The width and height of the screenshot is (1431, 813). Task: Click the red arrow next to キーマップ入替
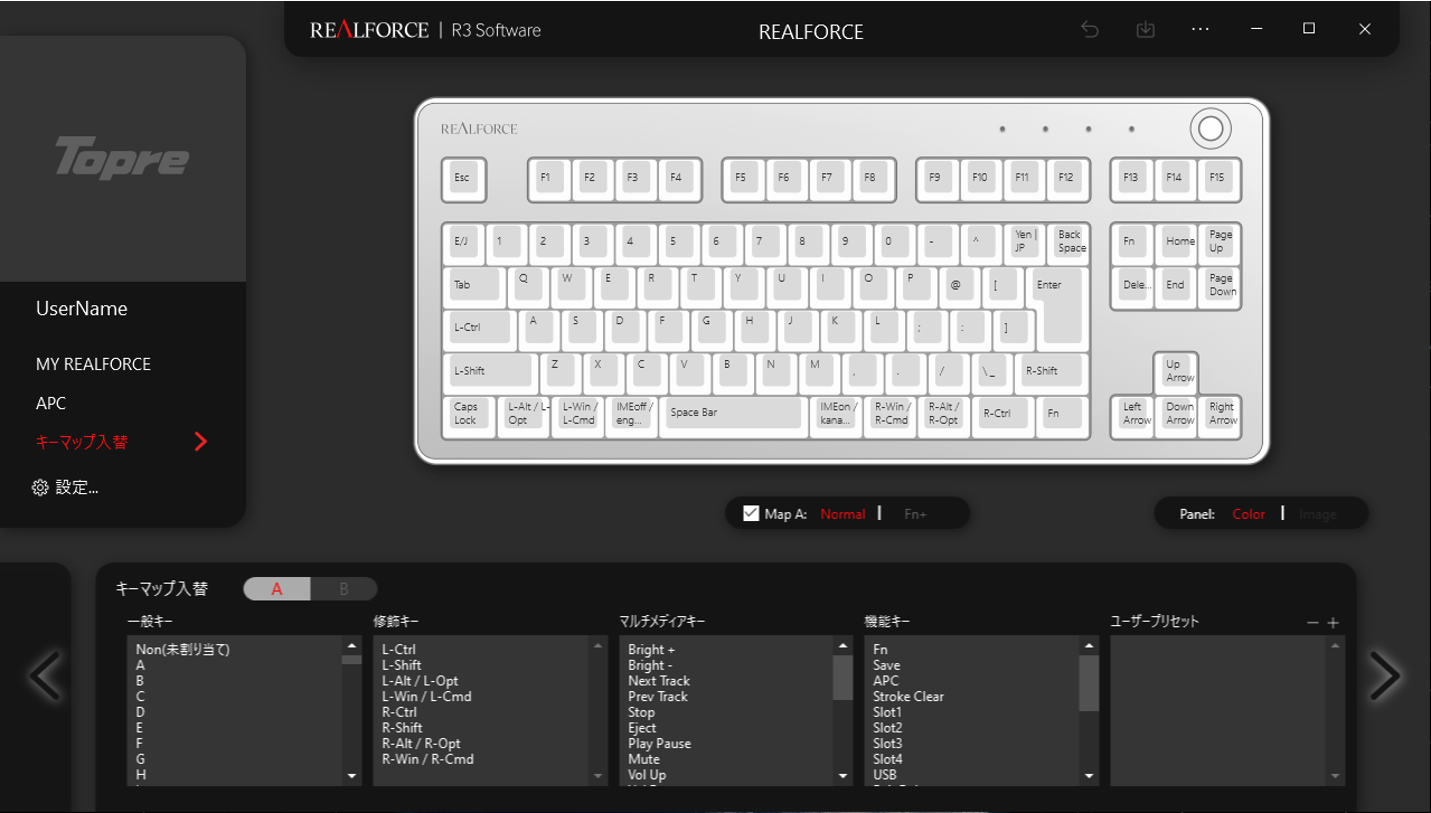tap(201, 441)
